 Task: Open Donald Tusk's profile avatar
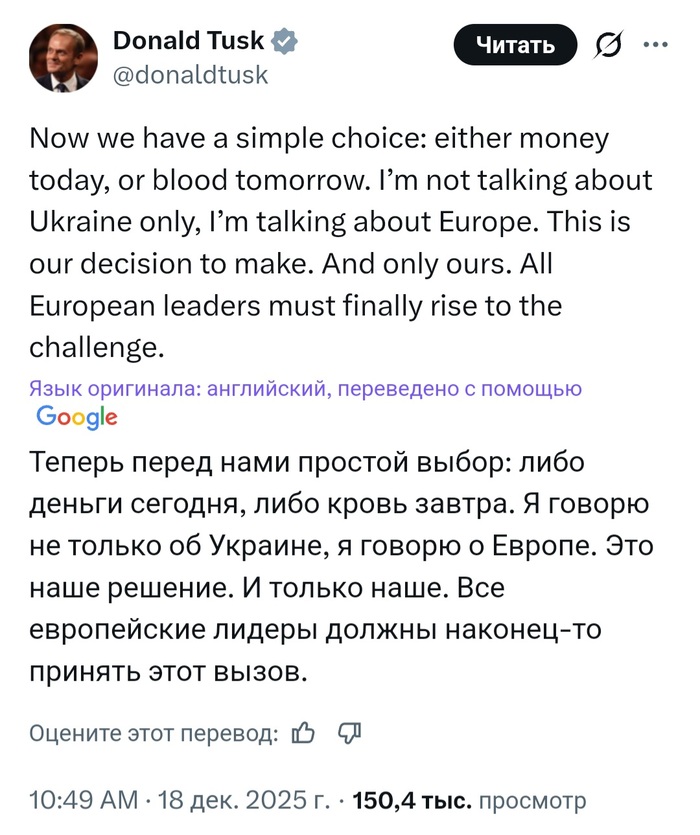coord(63,58)
